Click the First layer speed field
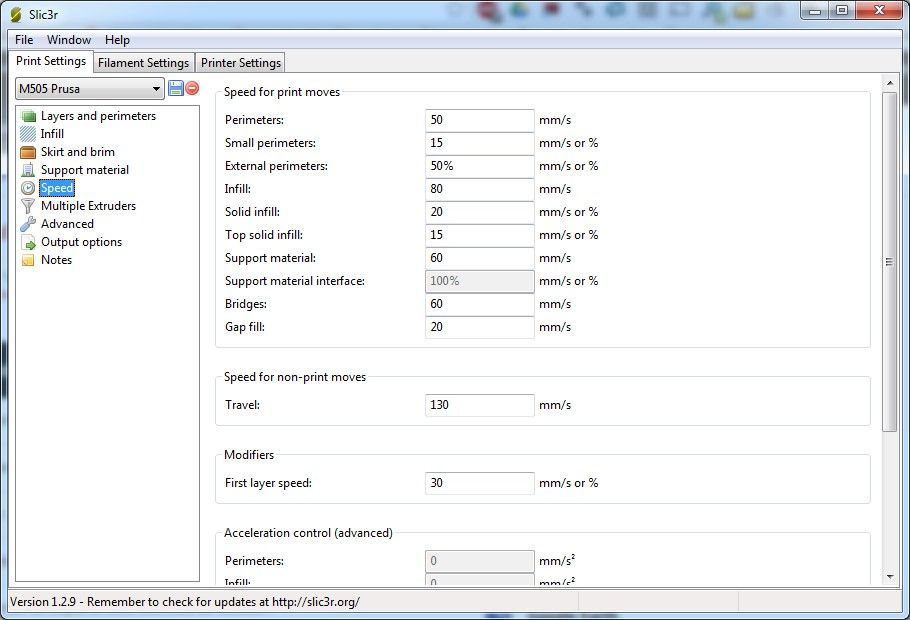This screenshot has width=910, height=620. 479,483
